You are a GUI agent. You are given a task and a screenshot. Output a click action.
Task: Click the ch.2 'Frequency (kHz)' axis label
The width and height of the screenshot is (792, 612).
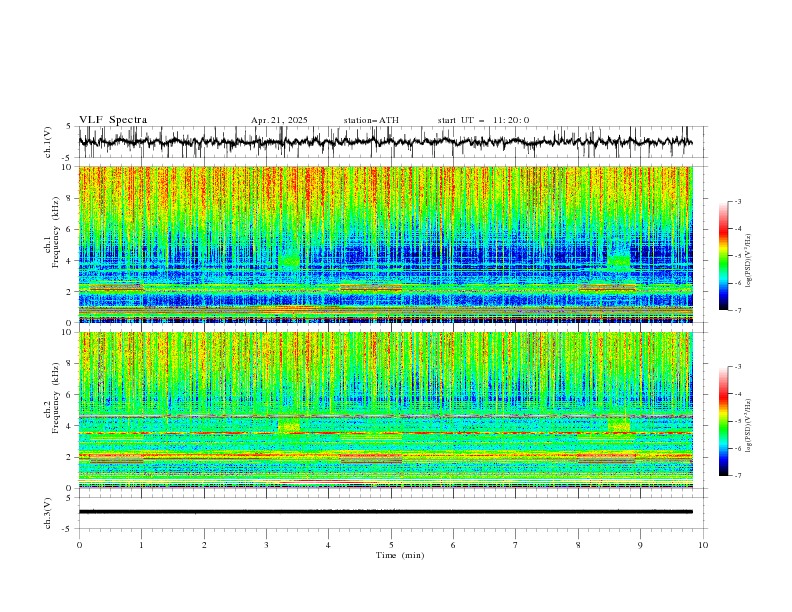tap(55, 398)
